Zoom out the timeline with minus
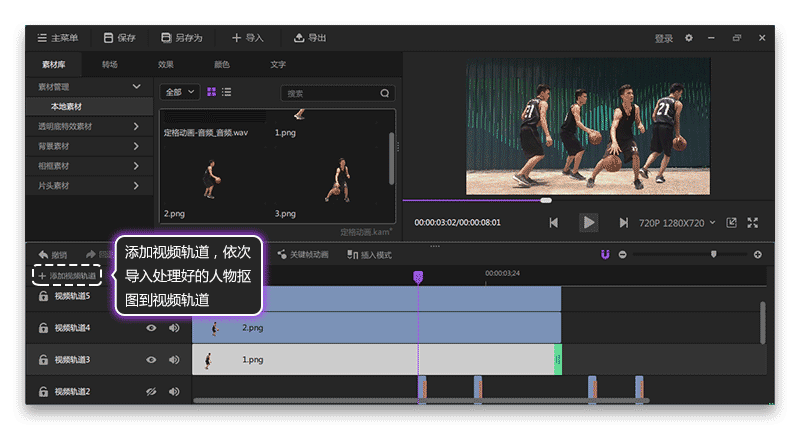 (x=622, y=255)
